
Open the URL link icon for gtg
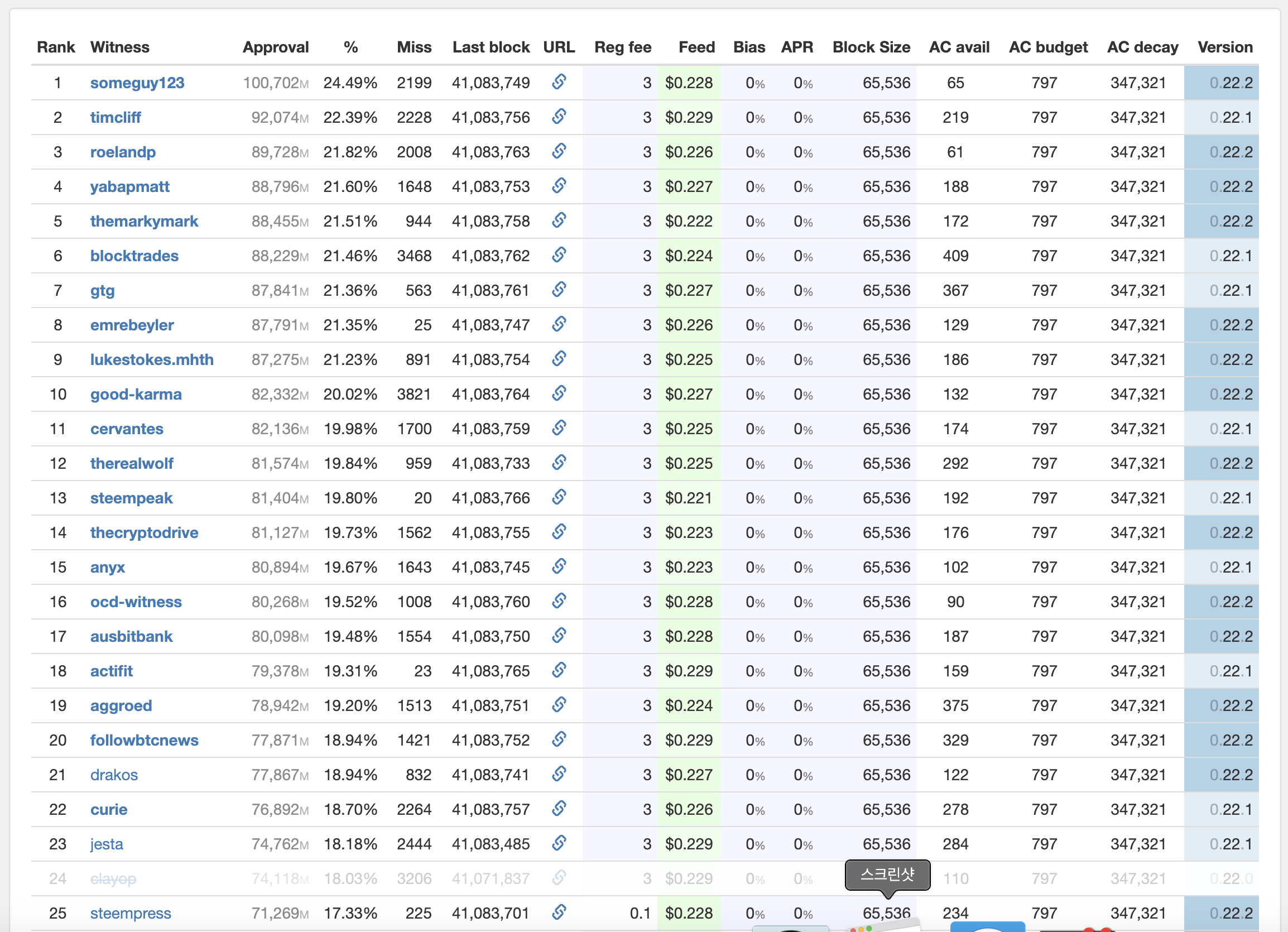[x=559, y=290]
